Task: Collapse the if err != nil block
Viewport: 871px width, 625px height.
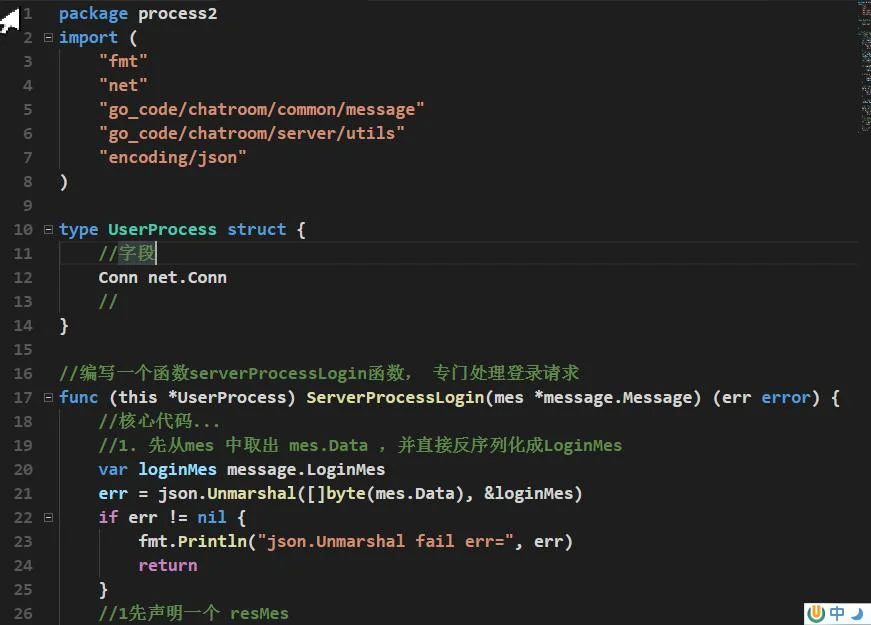Action: coord(48,517)
